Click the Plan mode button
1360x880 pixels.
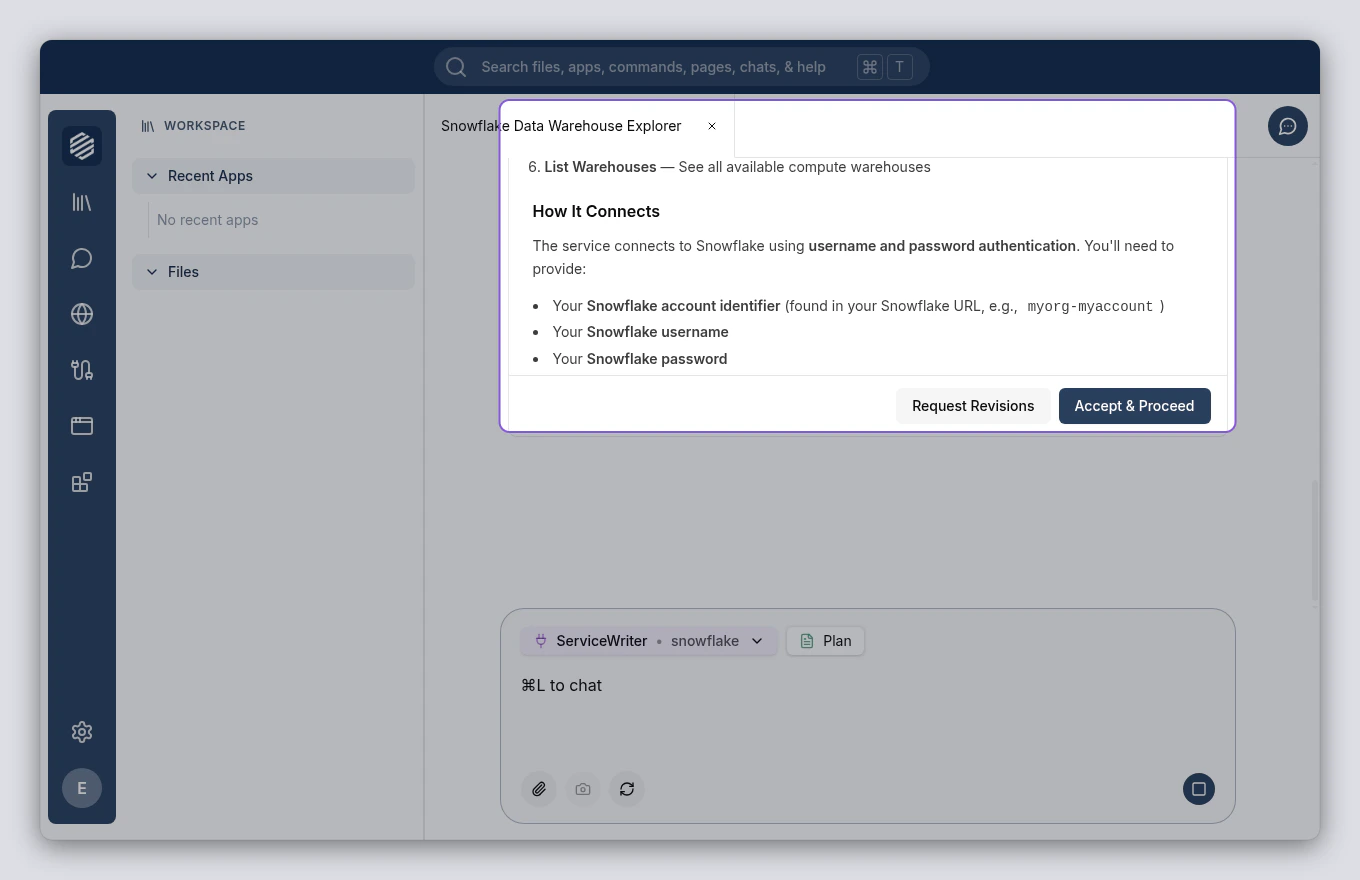pos(826,641)
